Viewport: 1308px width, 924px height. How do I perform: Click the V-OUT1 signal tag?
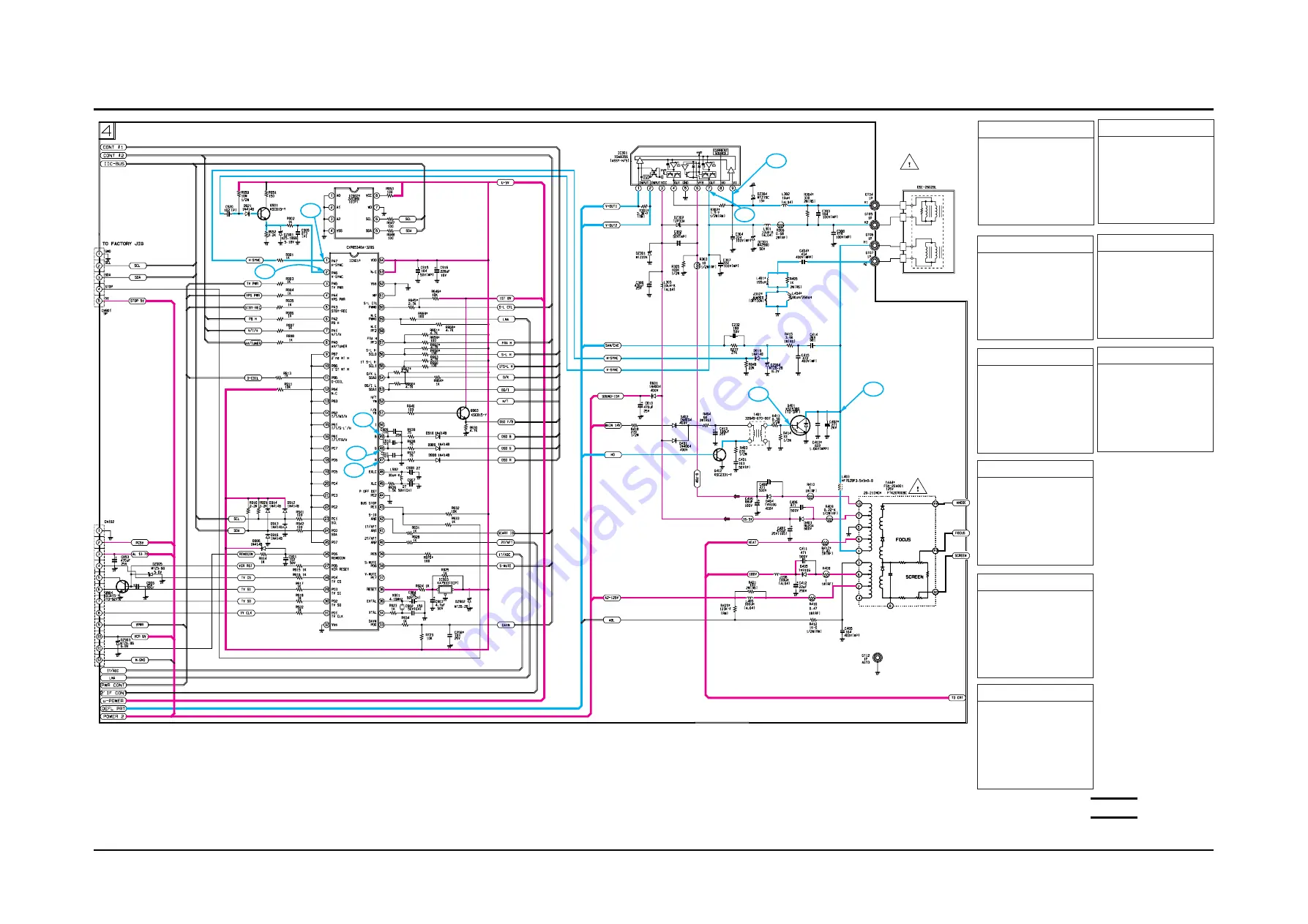612,206
